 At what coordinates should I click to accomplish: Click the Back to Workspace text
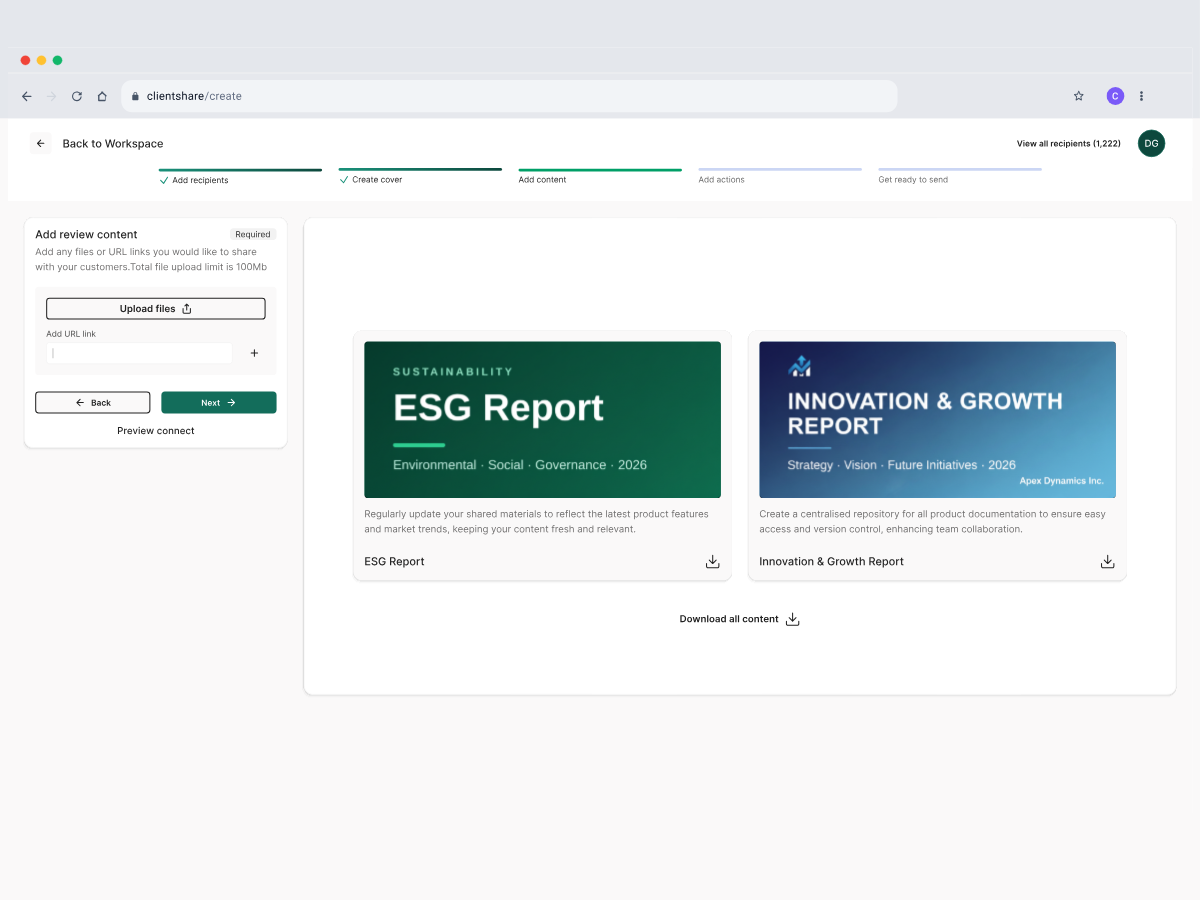tap(113, 143)
